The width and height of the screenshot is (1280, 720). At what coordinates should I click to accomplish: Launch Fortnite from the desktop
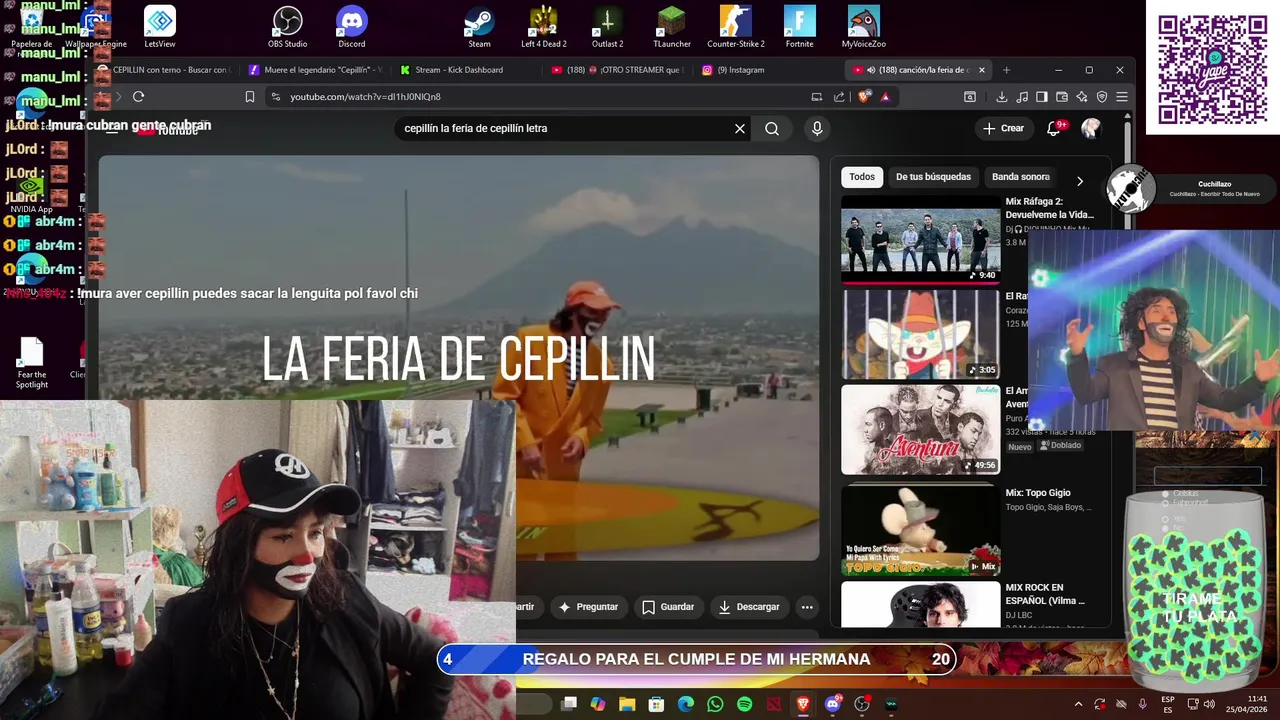click(799, 27)
